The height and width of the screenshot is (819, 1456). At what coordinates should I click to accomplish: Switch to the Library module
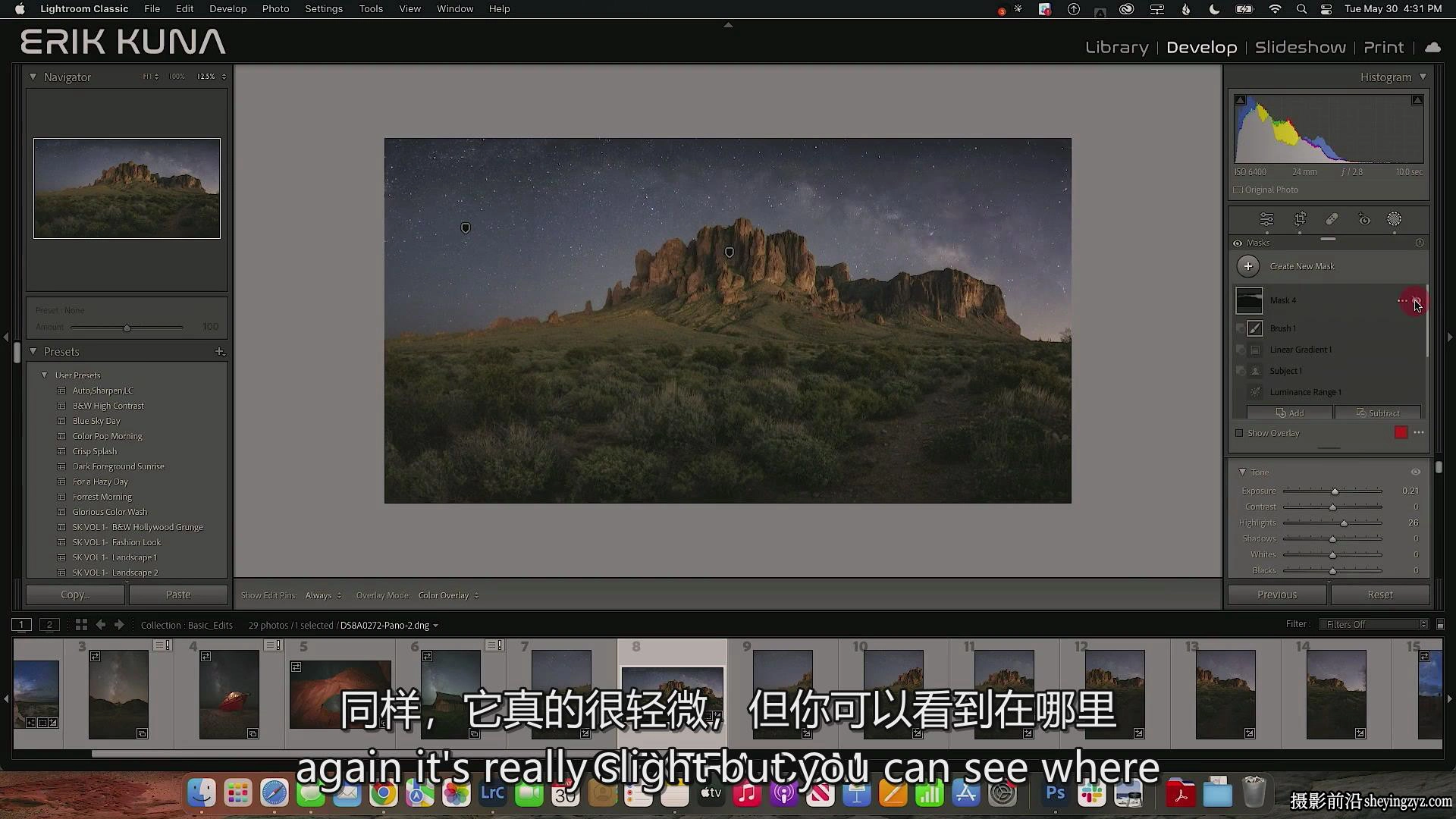[x=1116, y=47]
